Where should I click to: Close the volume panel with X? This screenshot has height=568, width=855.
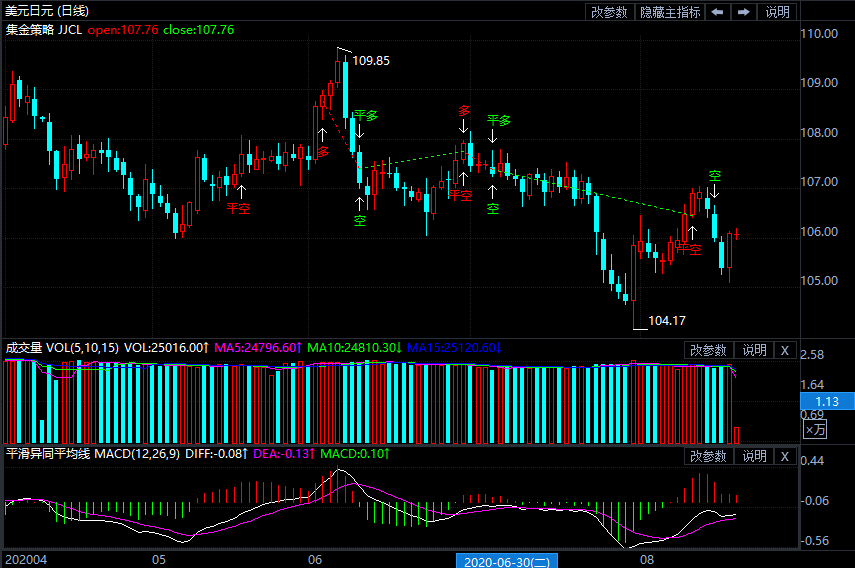[x=785, y=350]
